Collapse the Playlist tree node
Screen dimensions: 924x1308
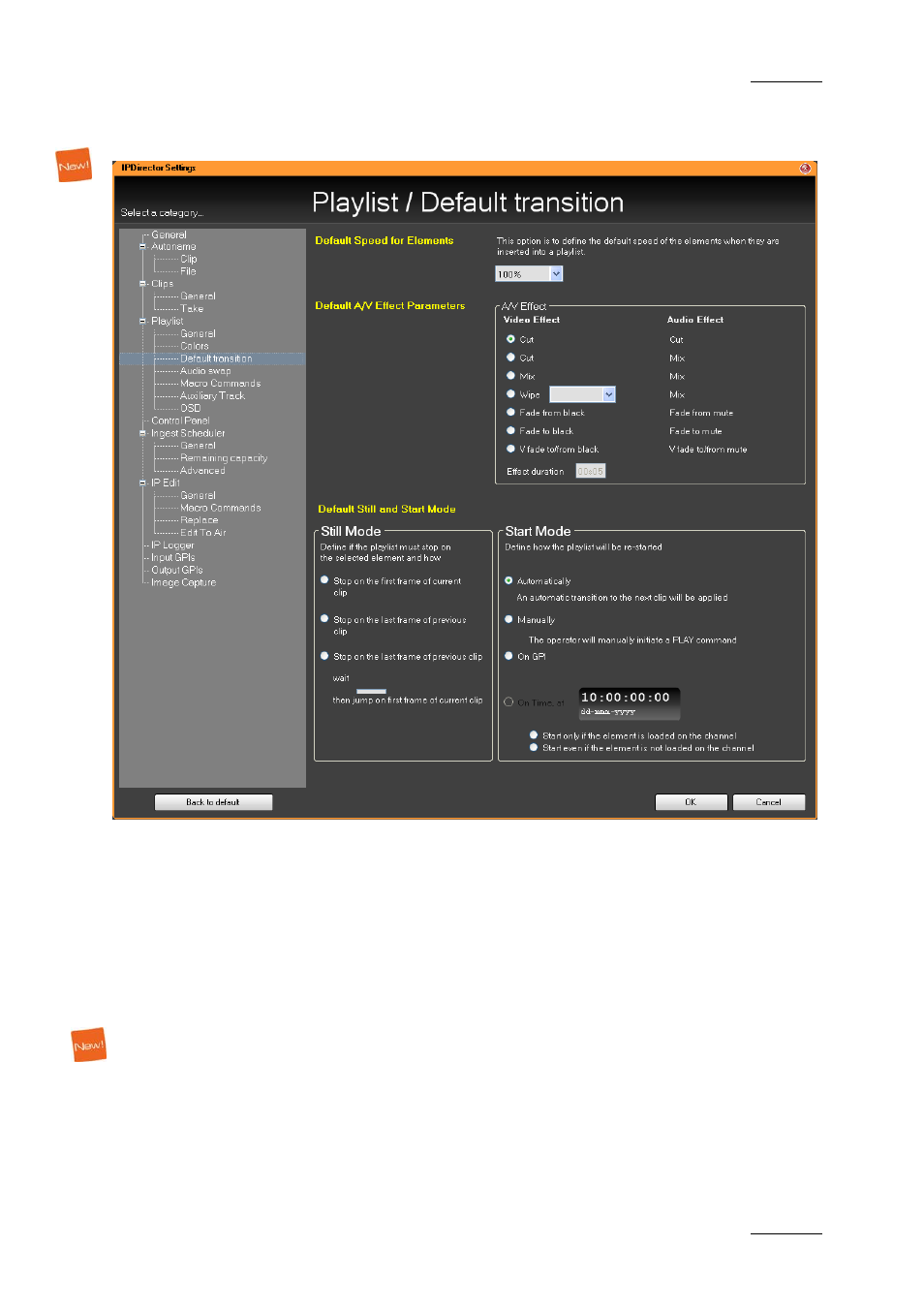pos(142,321)
